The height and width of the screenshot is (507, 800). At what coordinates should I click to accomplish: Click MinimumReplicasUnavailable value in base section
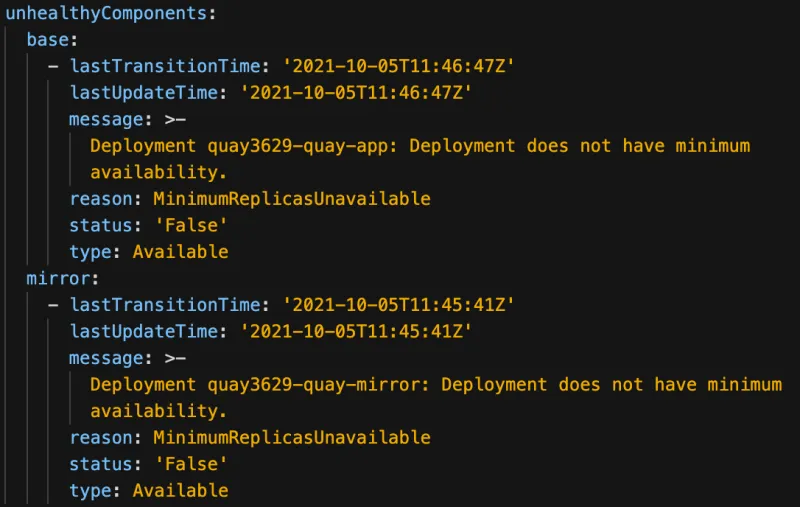coord(291,199)
